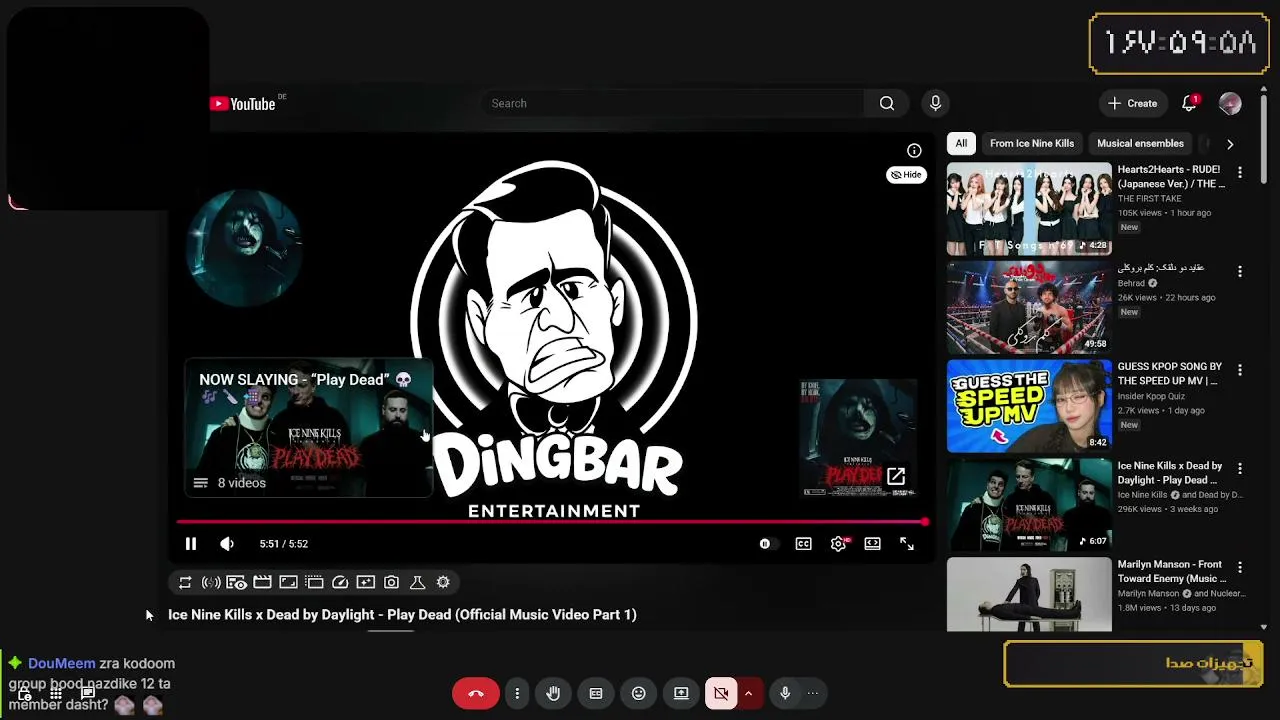
Task: Click the dotted-top window icon in extension toolbar
Action: 314,582
